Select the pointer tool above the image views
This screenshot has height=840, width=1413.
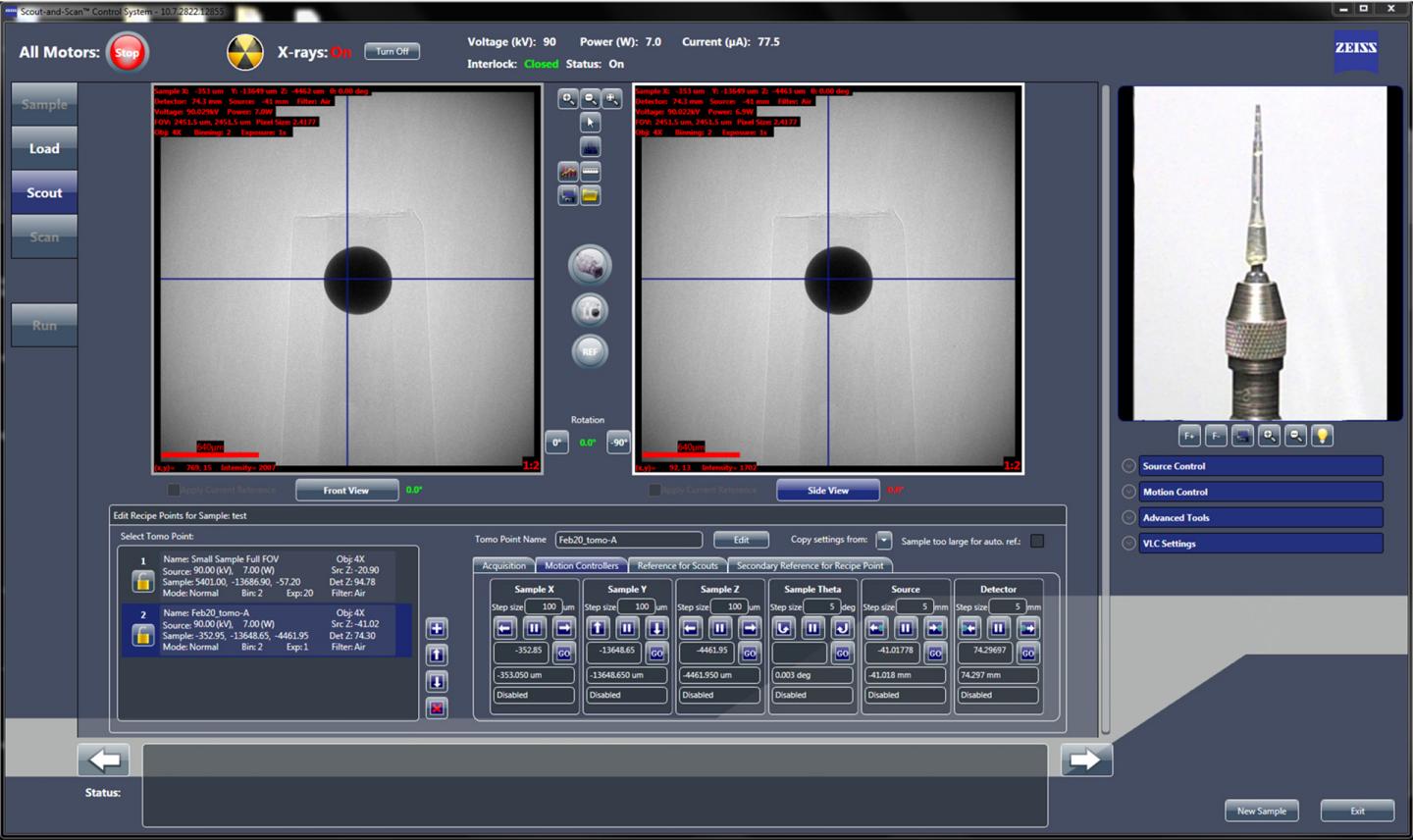[x=590, y=123]
